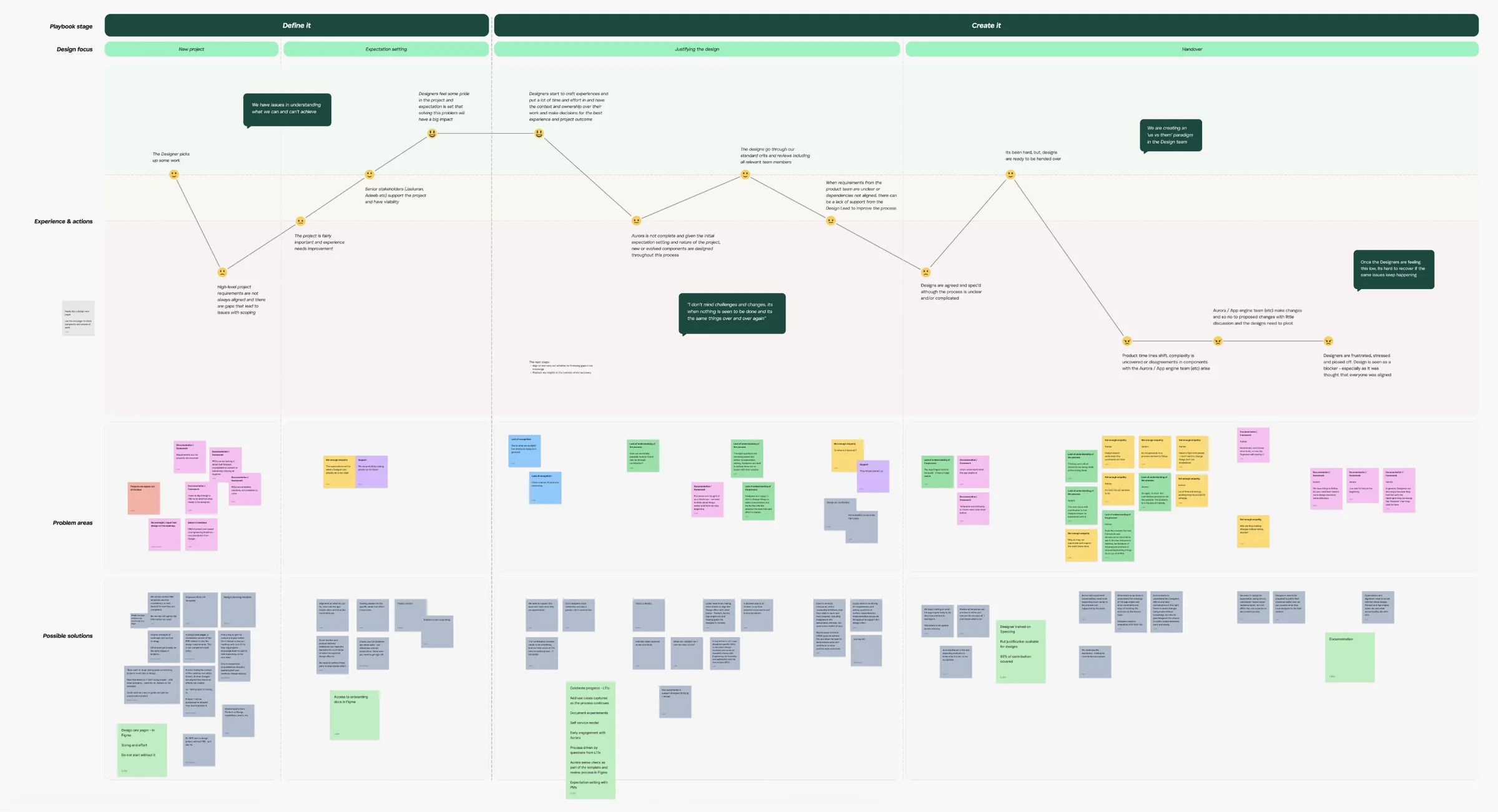1498x812 pixels.
Task: Select the 'We have issues in understanding' speech bubble
Action: click(287, 110)
